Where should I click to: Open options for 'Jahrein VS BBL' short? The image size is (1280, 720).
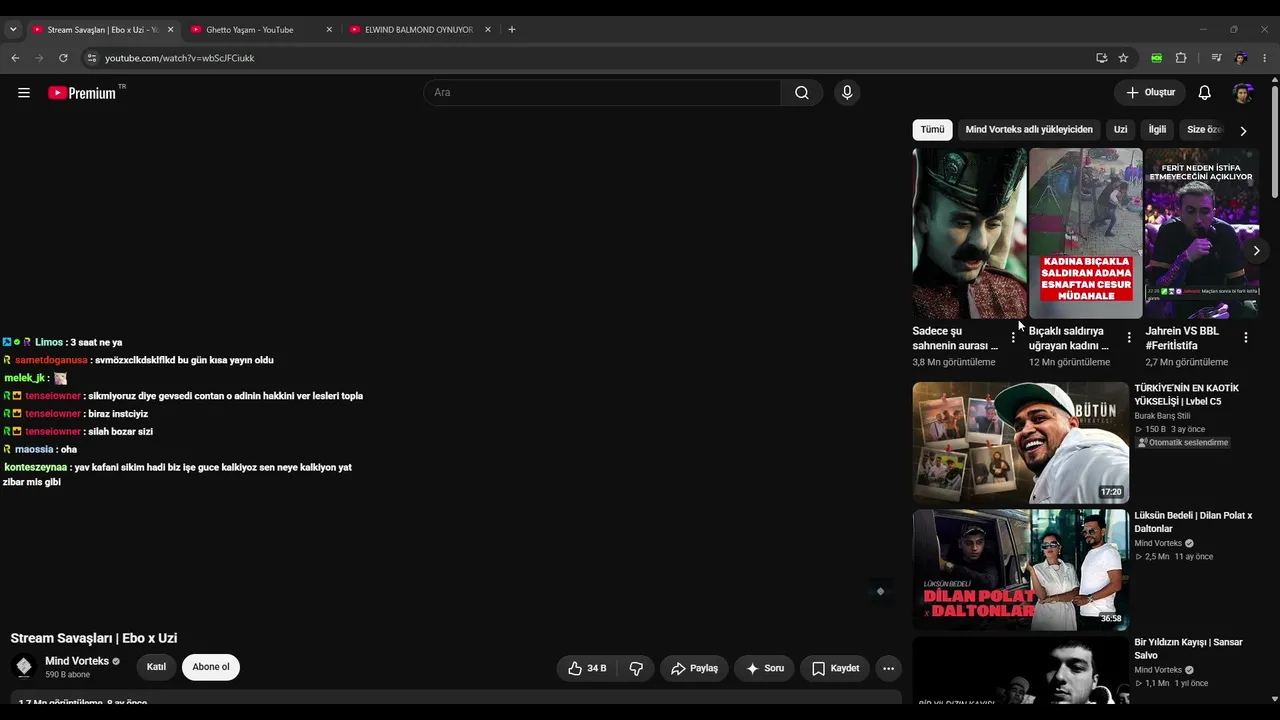[1246, 338]
